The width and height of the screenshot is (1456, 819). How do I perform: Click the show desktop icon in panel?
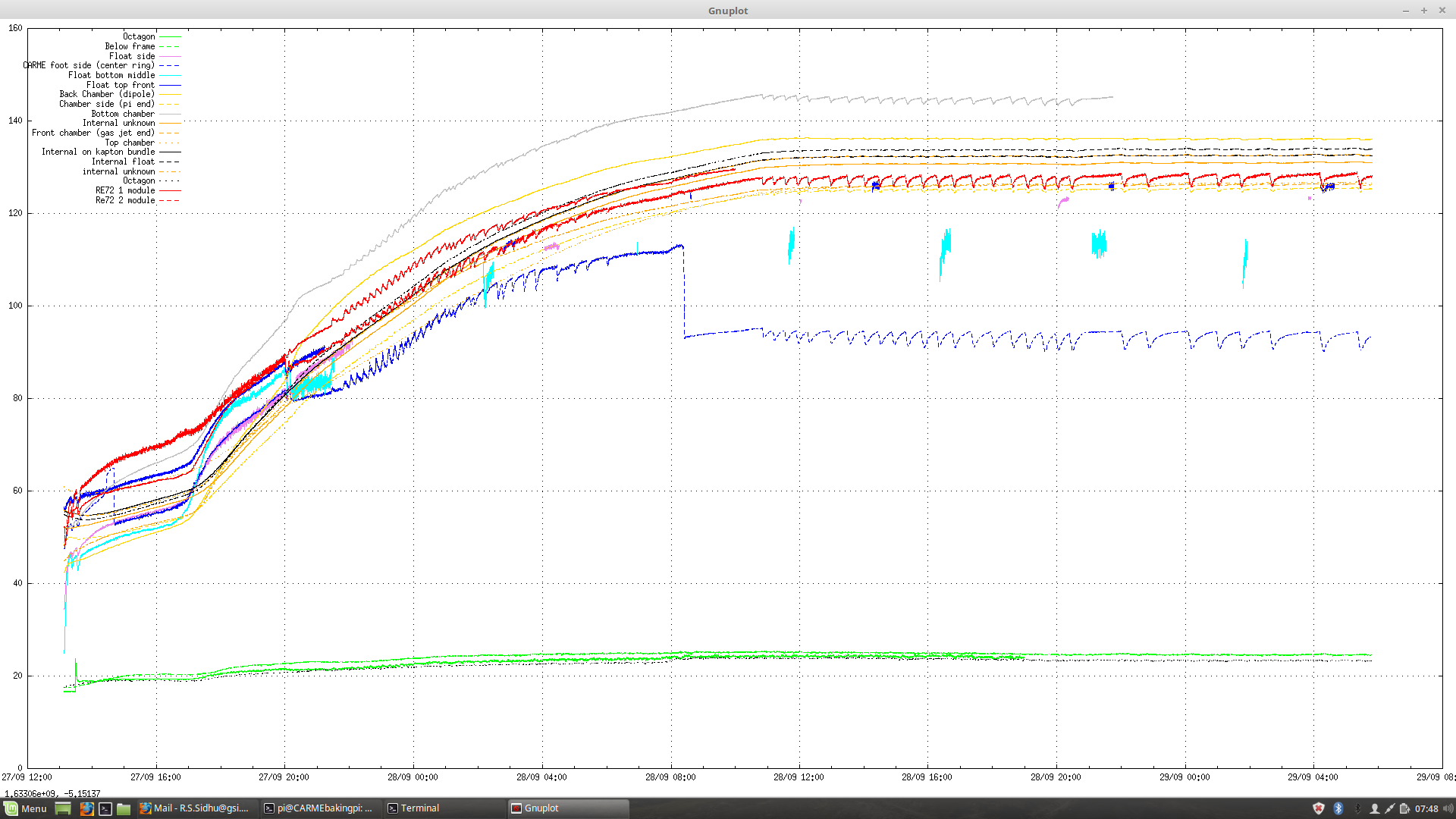[x=63, y=808]
